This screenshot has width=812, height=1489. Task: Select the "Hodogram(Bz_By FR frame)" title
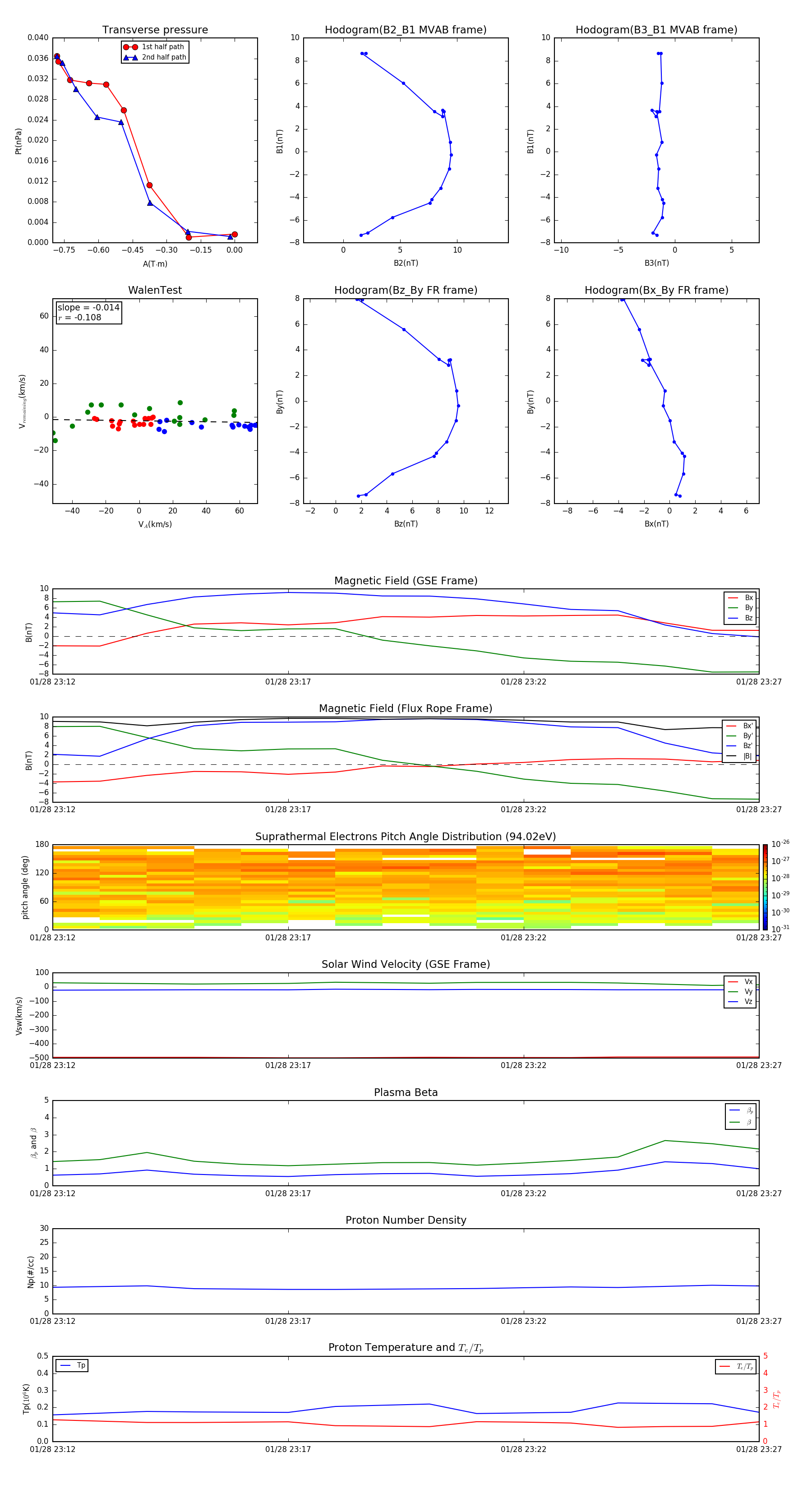pos(406,290)
